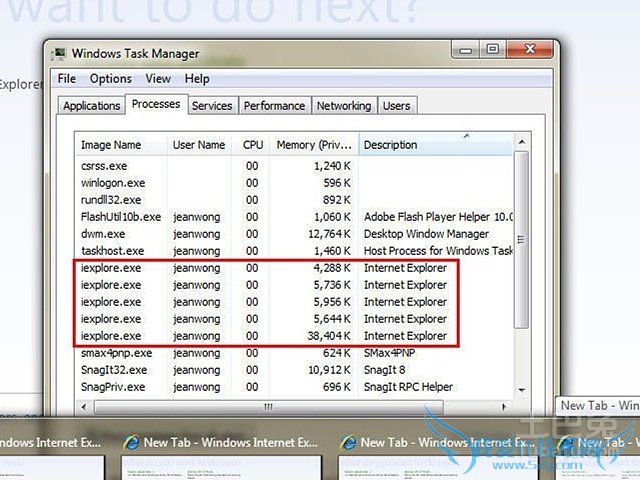Sort by Memory (Private) column header
Screen dimensions: 640x480
[314, 145]
